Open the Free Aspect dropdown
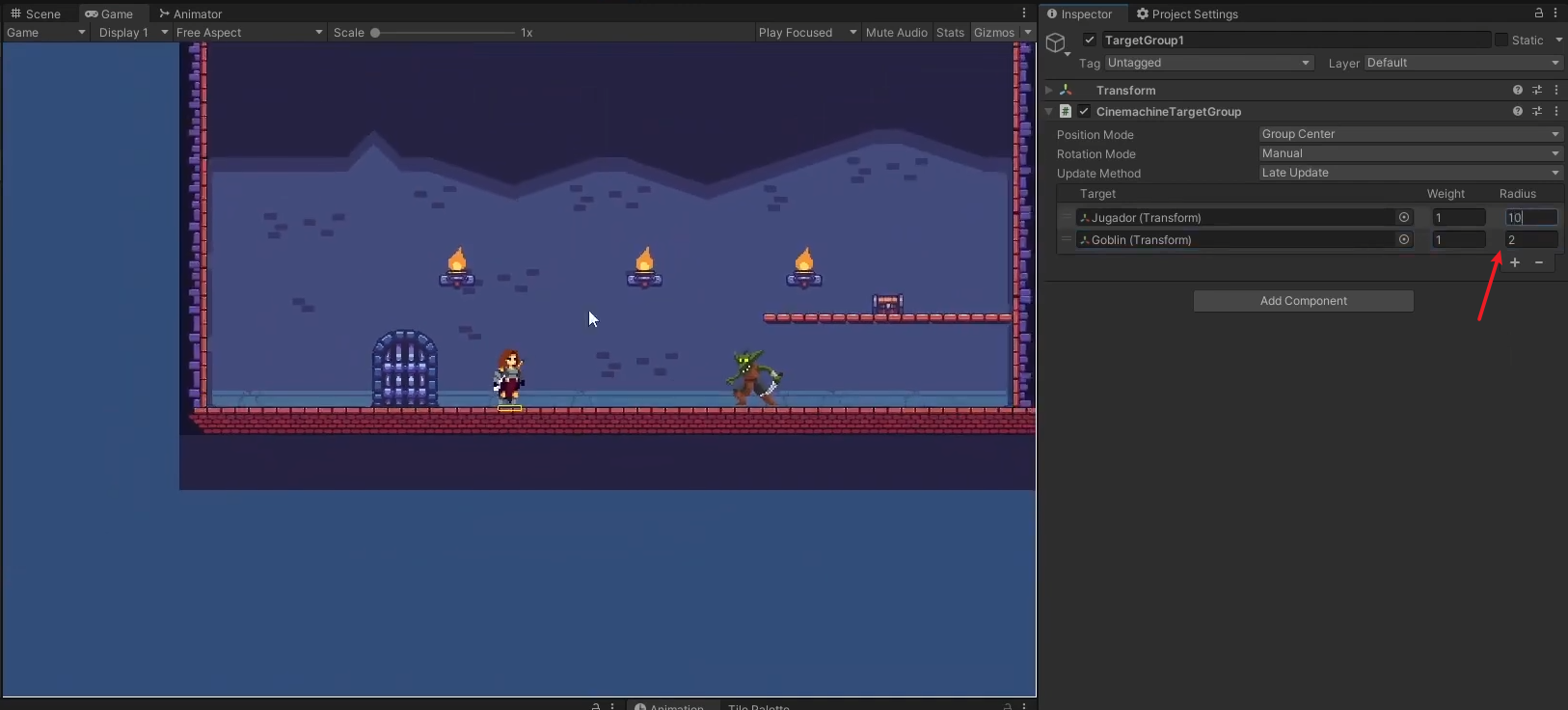 pos(249,32)
